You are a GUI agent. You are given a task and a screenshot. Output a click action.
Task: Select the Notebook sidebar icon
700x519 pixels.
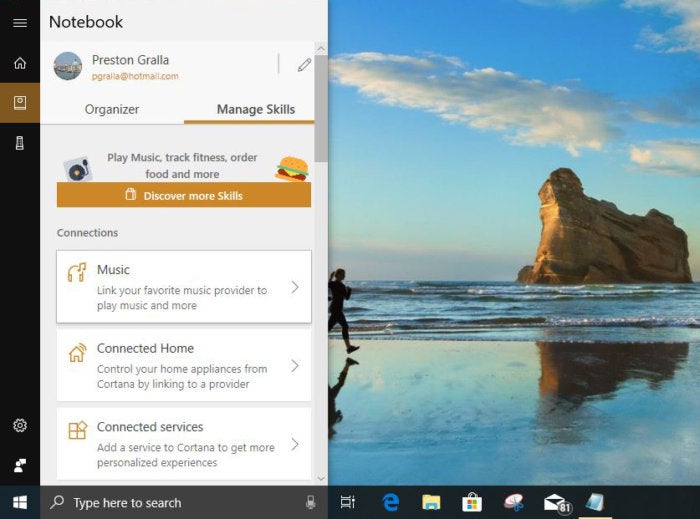tap(20, 103)
